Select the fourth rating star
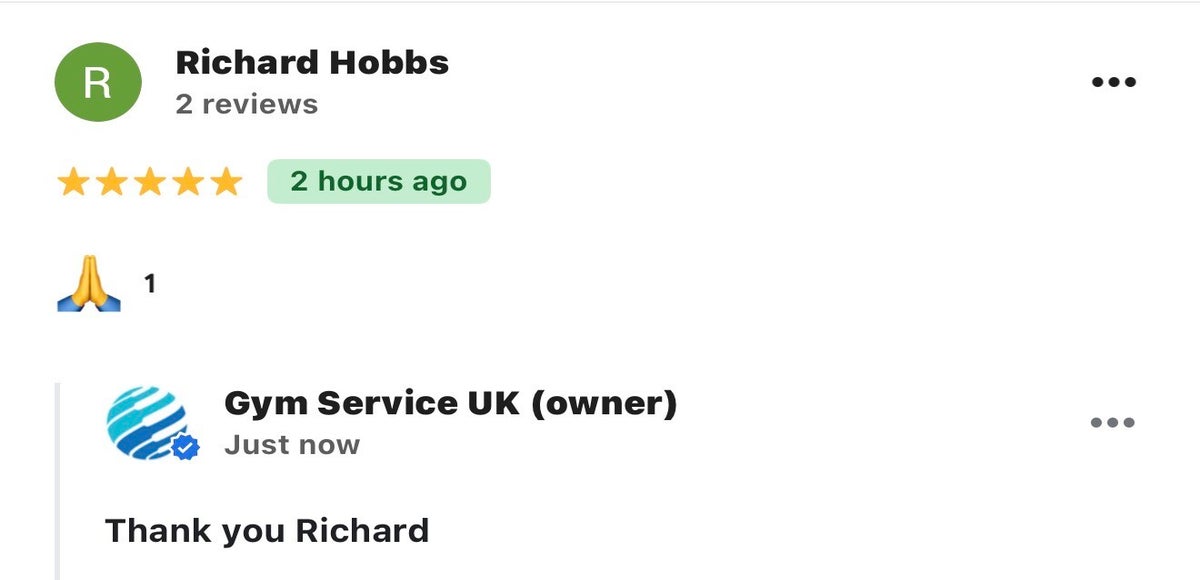Image resolution: width=1200 pixels, height=580 pixels. coord(189,182)
